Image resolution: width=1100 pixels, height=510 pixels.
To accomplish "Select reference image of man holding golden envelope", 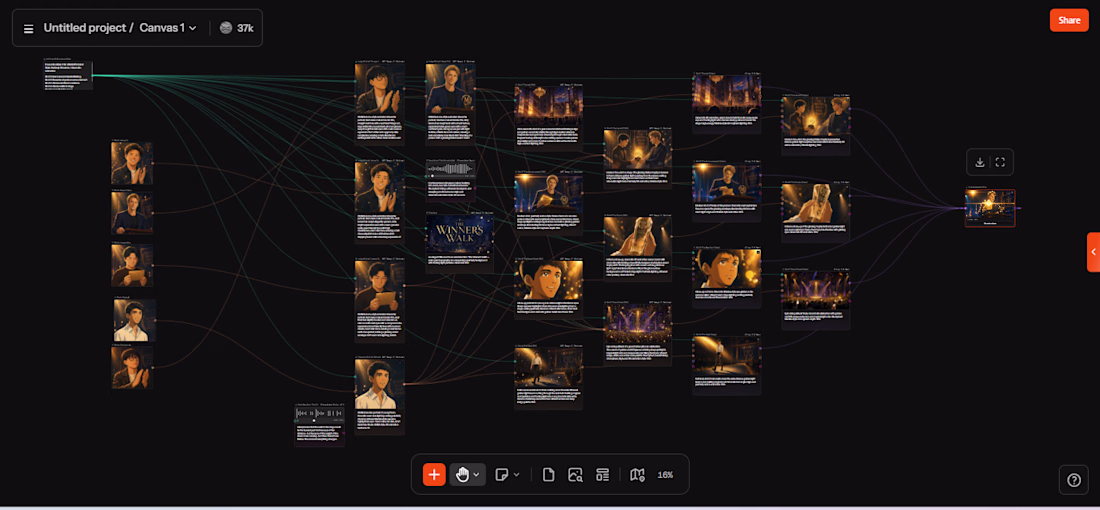I will pos(132,265).
